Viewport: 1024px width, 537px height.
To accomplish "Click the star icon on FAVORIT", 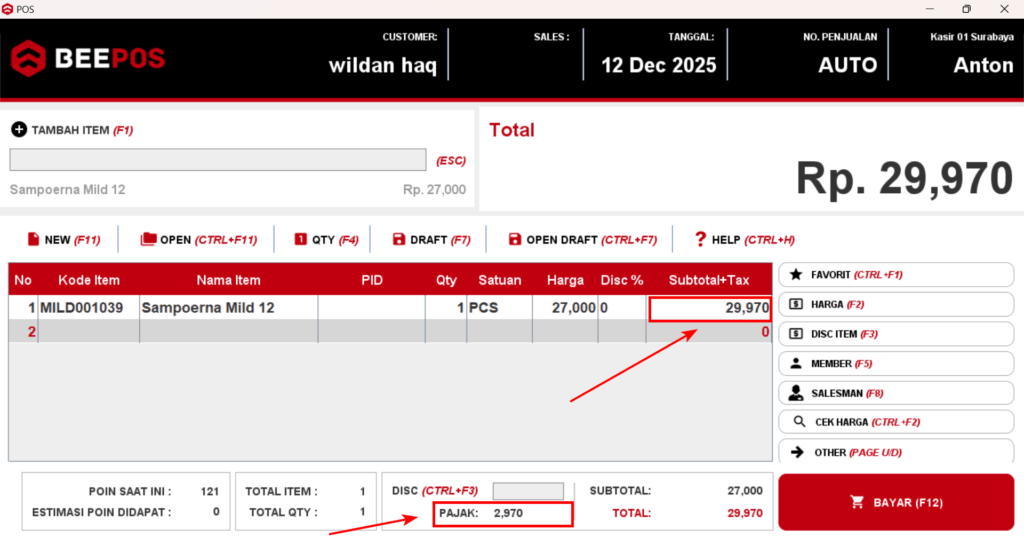I will point(795,274).
